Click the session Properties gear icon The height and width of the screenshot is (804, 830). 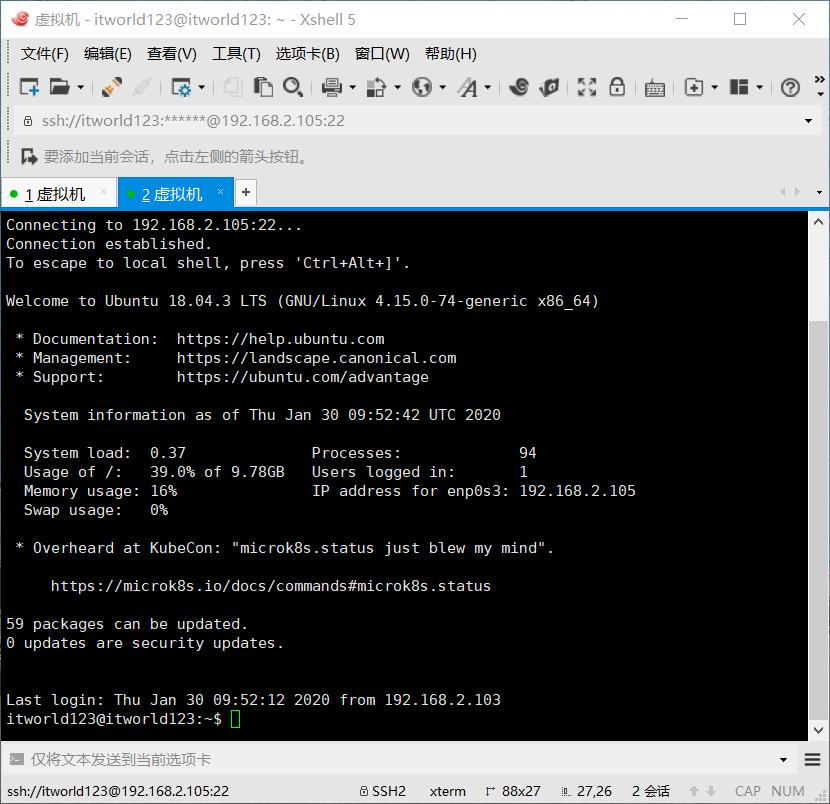pyautogui.click(x=182, y=87)
